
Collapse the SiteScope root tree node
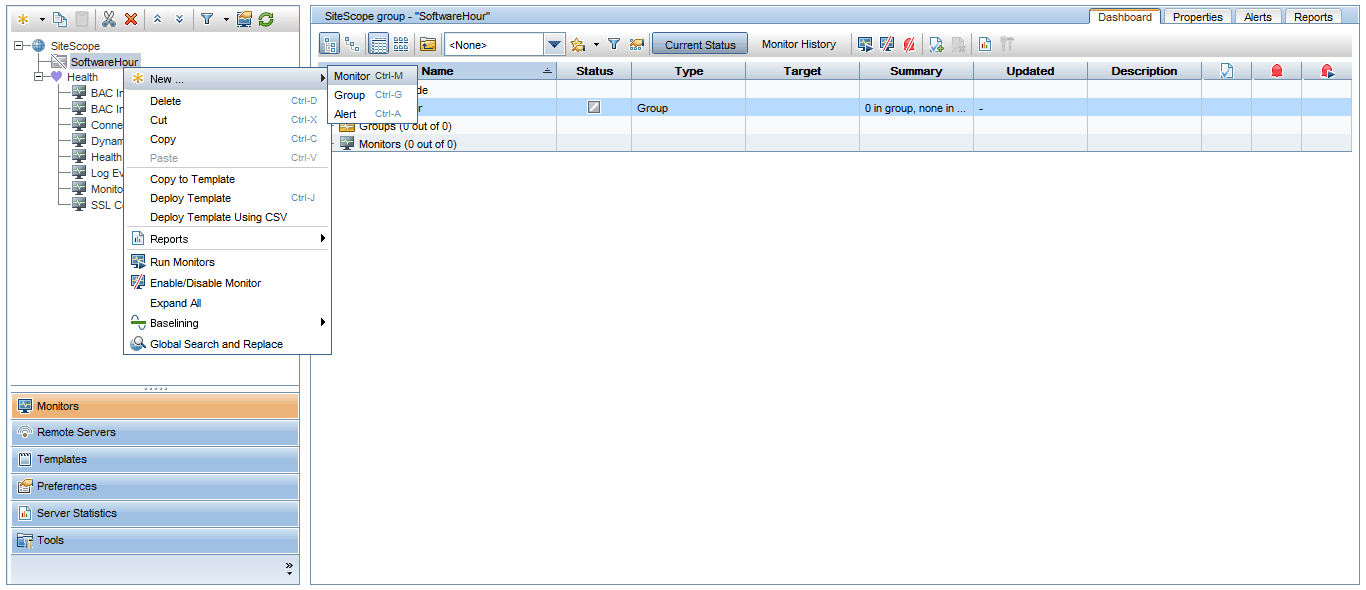pyautogui.click(x=19, y=46)
